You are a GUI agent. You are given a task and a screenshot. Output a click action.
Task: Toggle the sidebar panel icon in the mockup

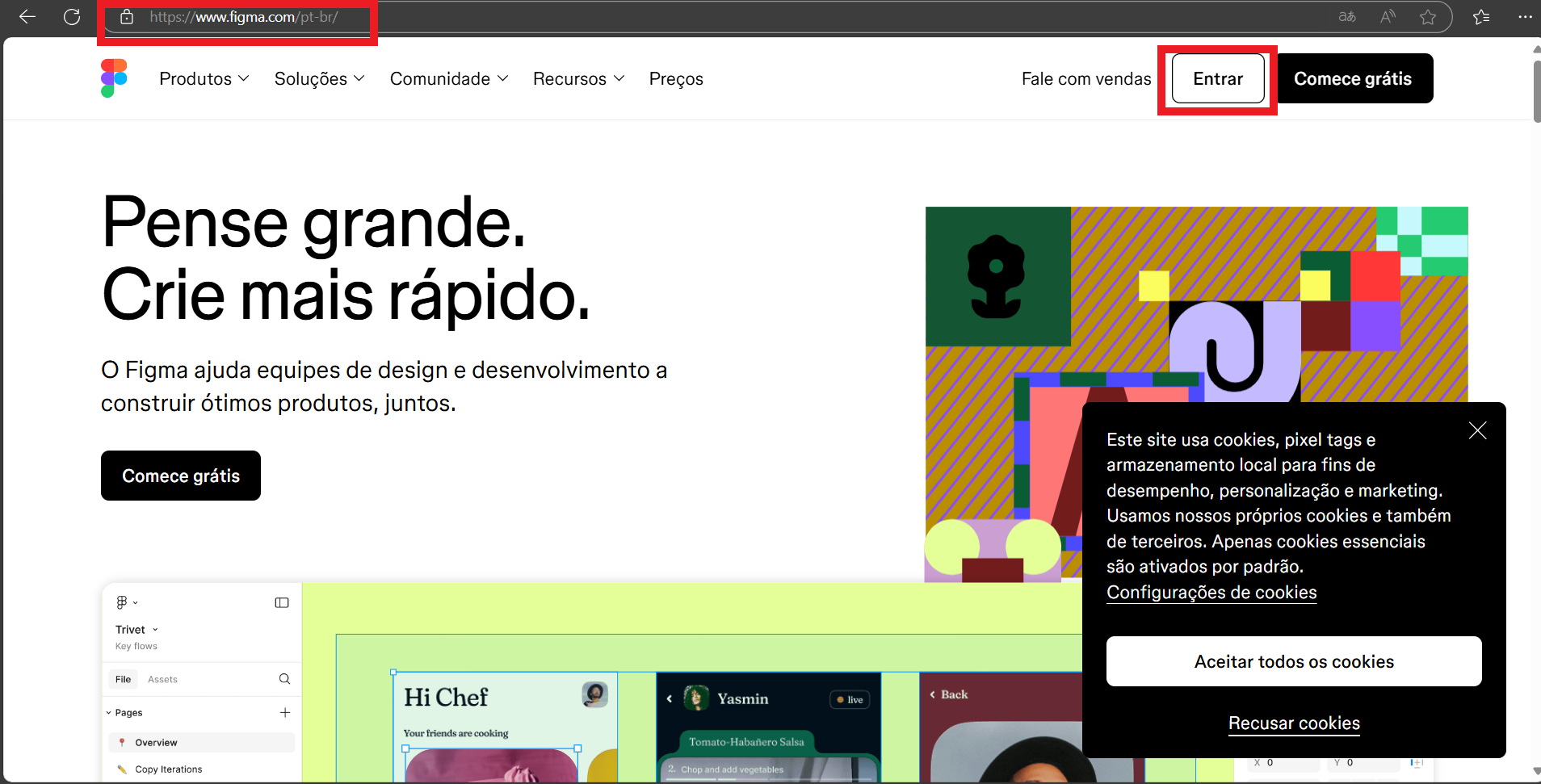point(282,602)
